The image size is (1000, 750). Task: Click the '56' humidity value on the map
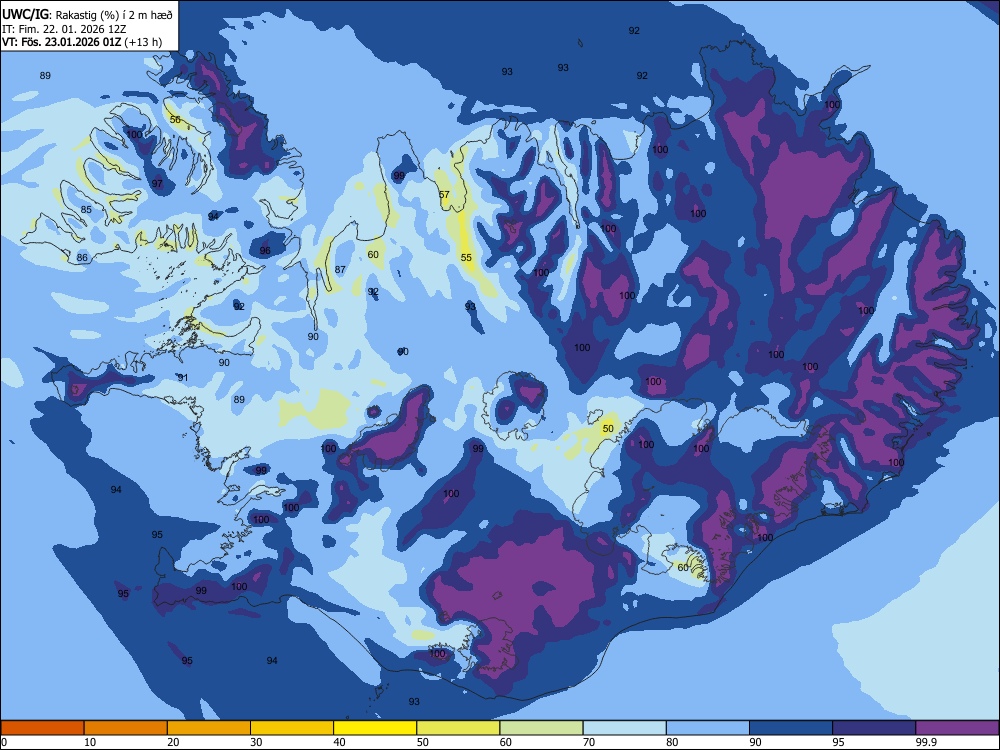point(175,119)
